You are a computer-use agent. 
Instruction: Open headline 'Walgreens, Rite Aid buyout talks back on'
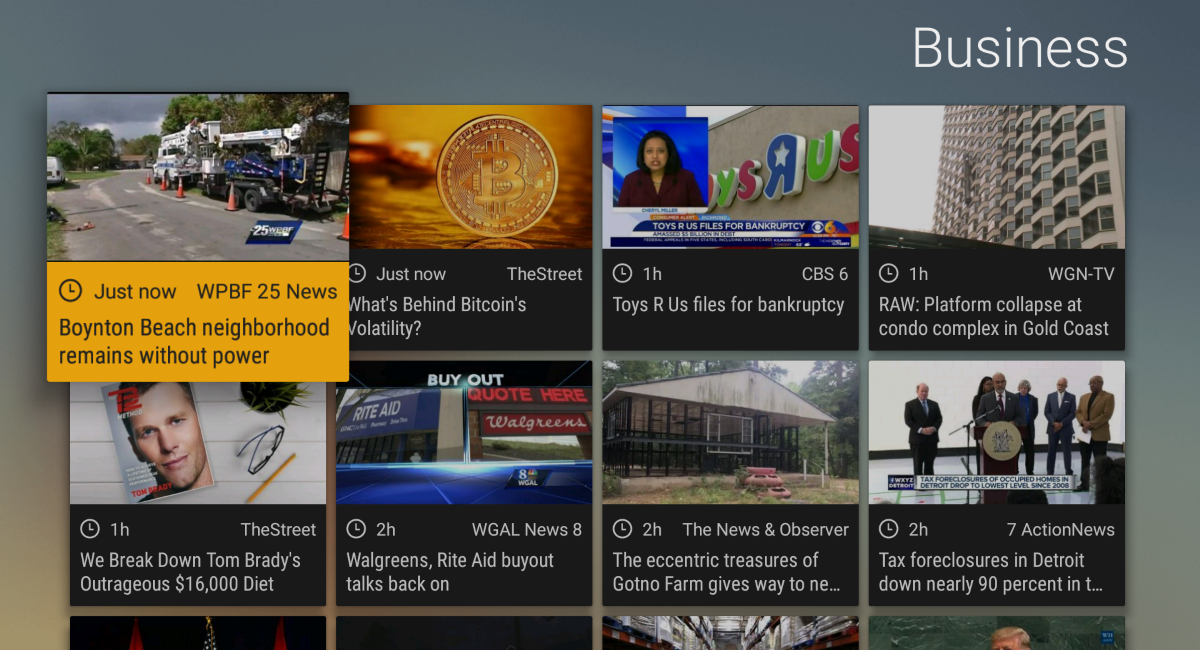pyautogui.click(x=450, y=572)
